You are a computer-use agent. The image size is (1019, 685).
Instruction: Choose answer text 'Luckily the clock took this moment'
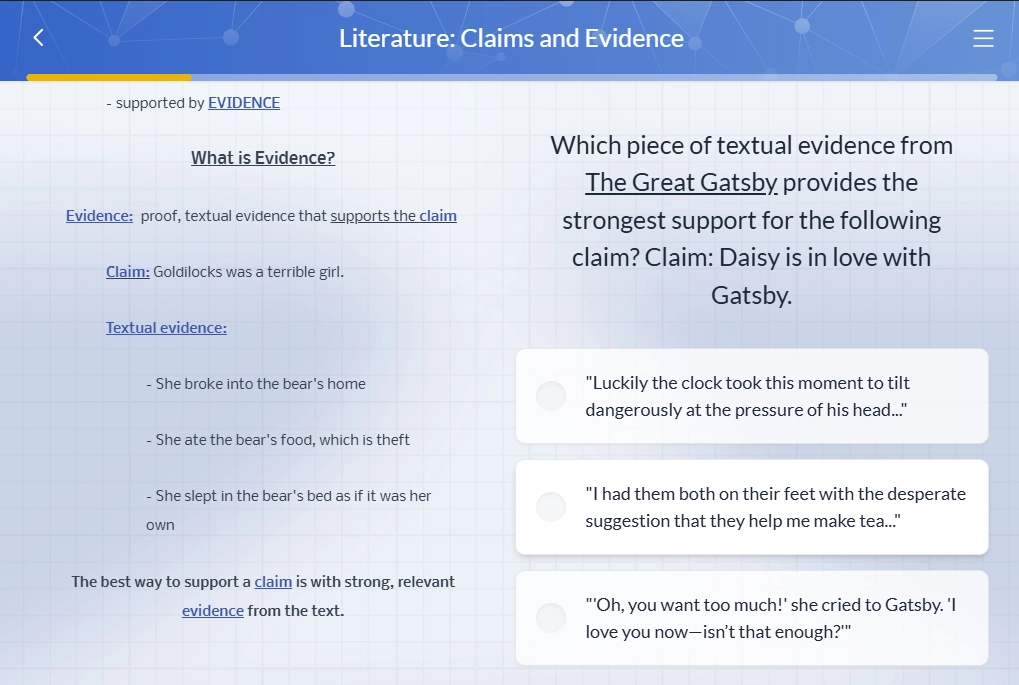pyautogui.click(x=747, y=396)
